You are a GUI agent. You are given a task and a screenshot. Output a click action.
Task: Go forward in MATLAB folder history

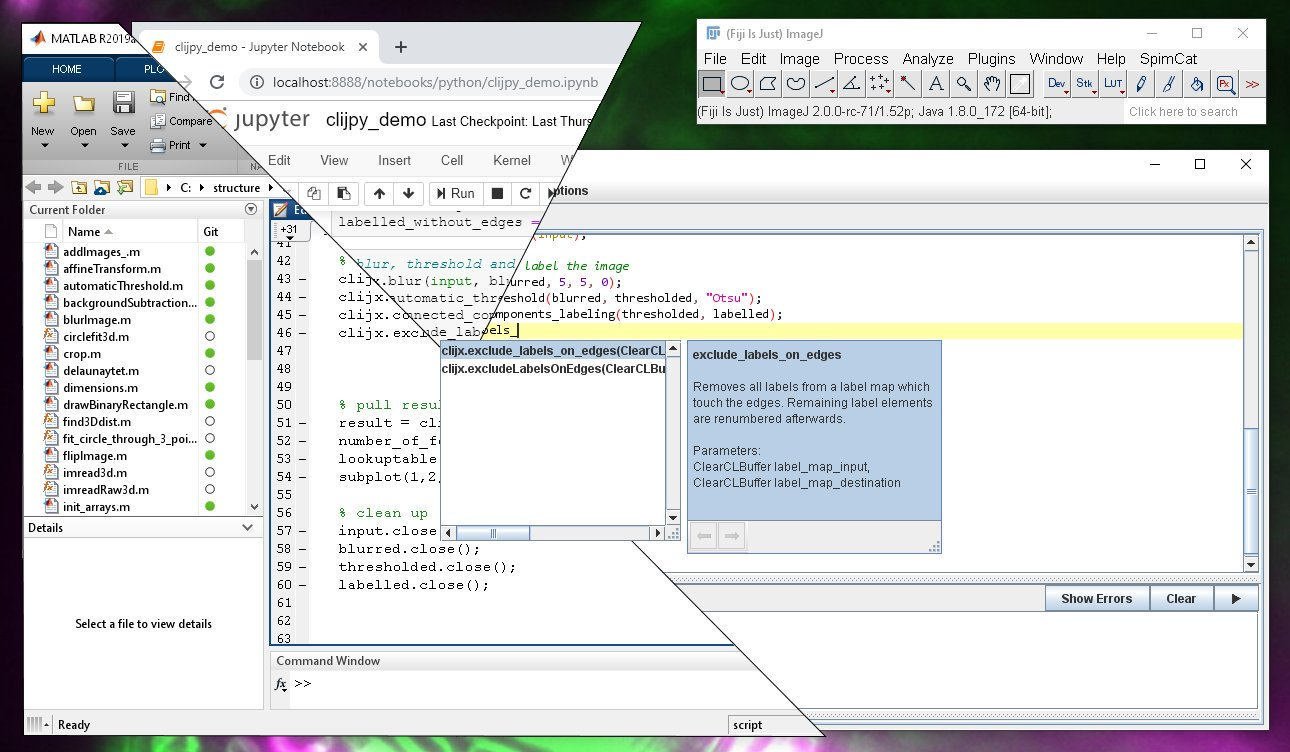coord(54,187)
